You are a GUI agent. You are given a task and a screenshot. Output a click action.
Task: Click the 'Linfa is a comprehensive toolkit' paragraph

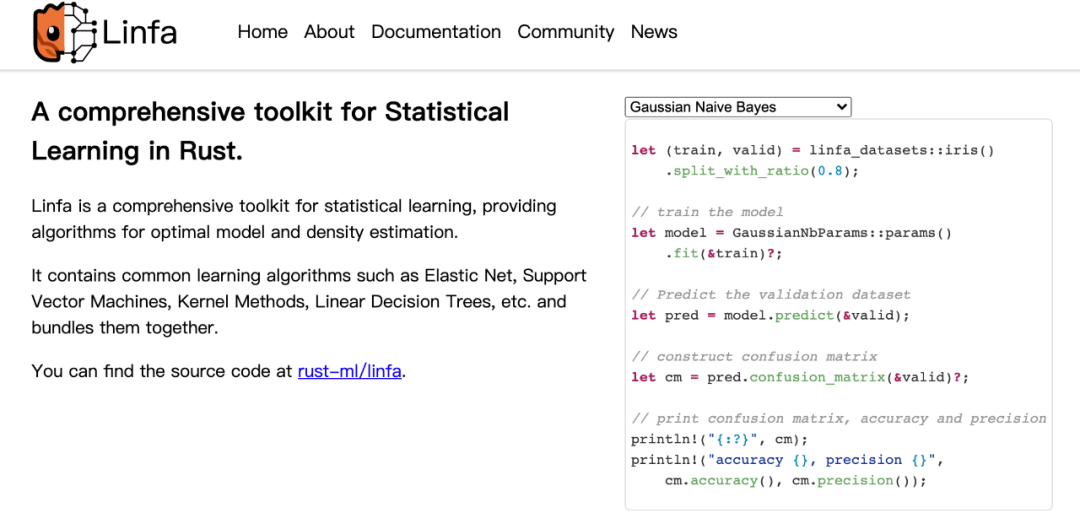[x=294, y=219]
